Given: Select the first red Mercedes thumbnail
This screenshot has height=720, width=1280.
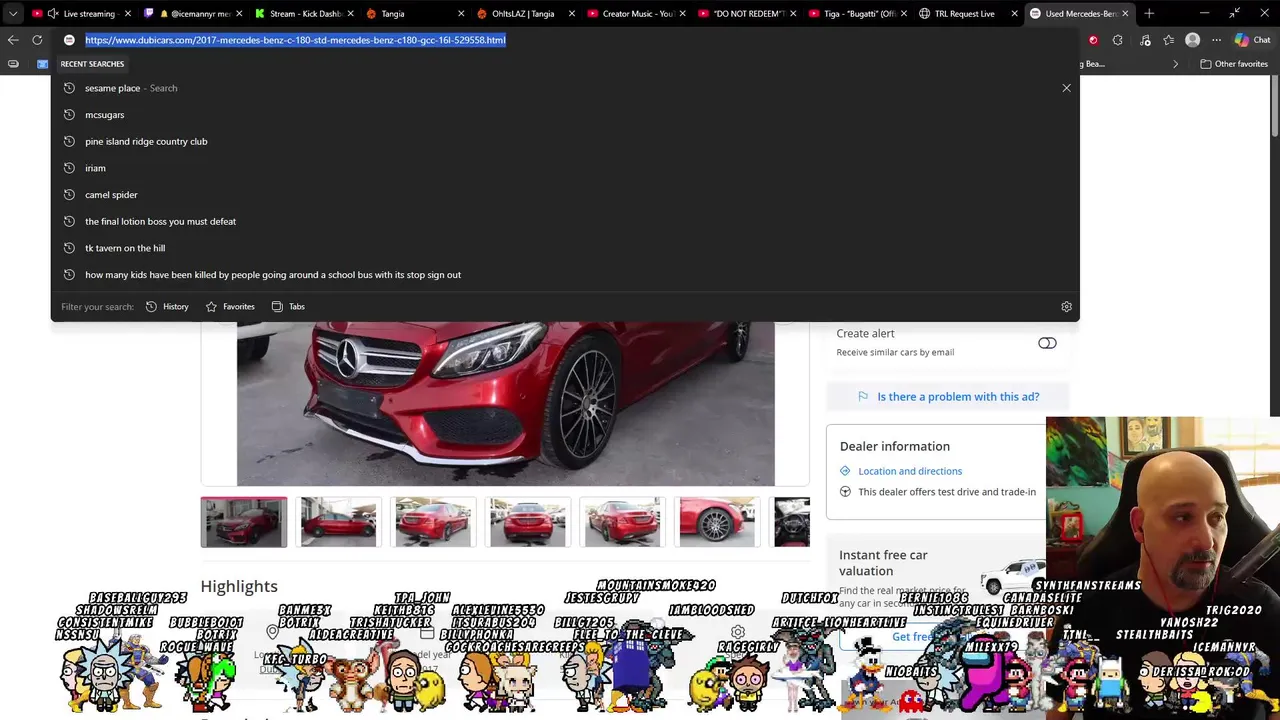Looking at the screenshot, I should click(x=244, y=522).
